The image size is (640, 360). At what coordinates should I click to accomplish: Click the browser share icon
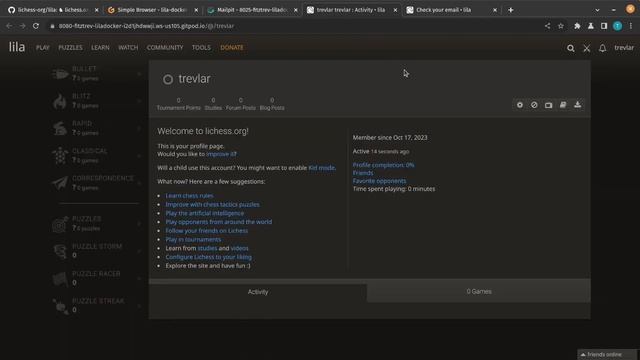tap(547, 26)
